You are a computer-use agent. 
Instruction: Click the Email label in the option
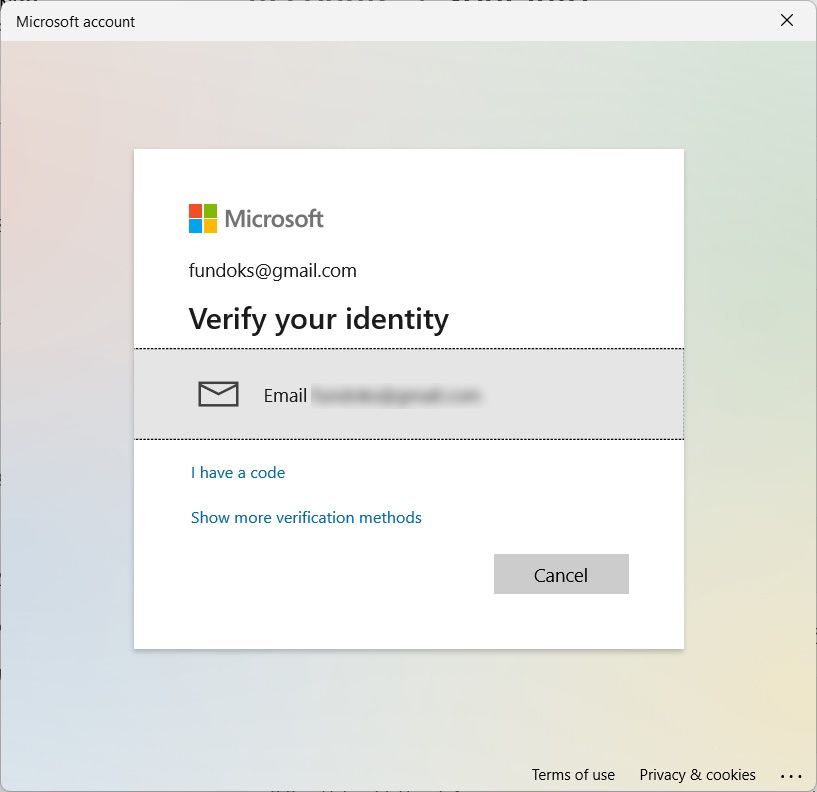(x=285, y=395)
